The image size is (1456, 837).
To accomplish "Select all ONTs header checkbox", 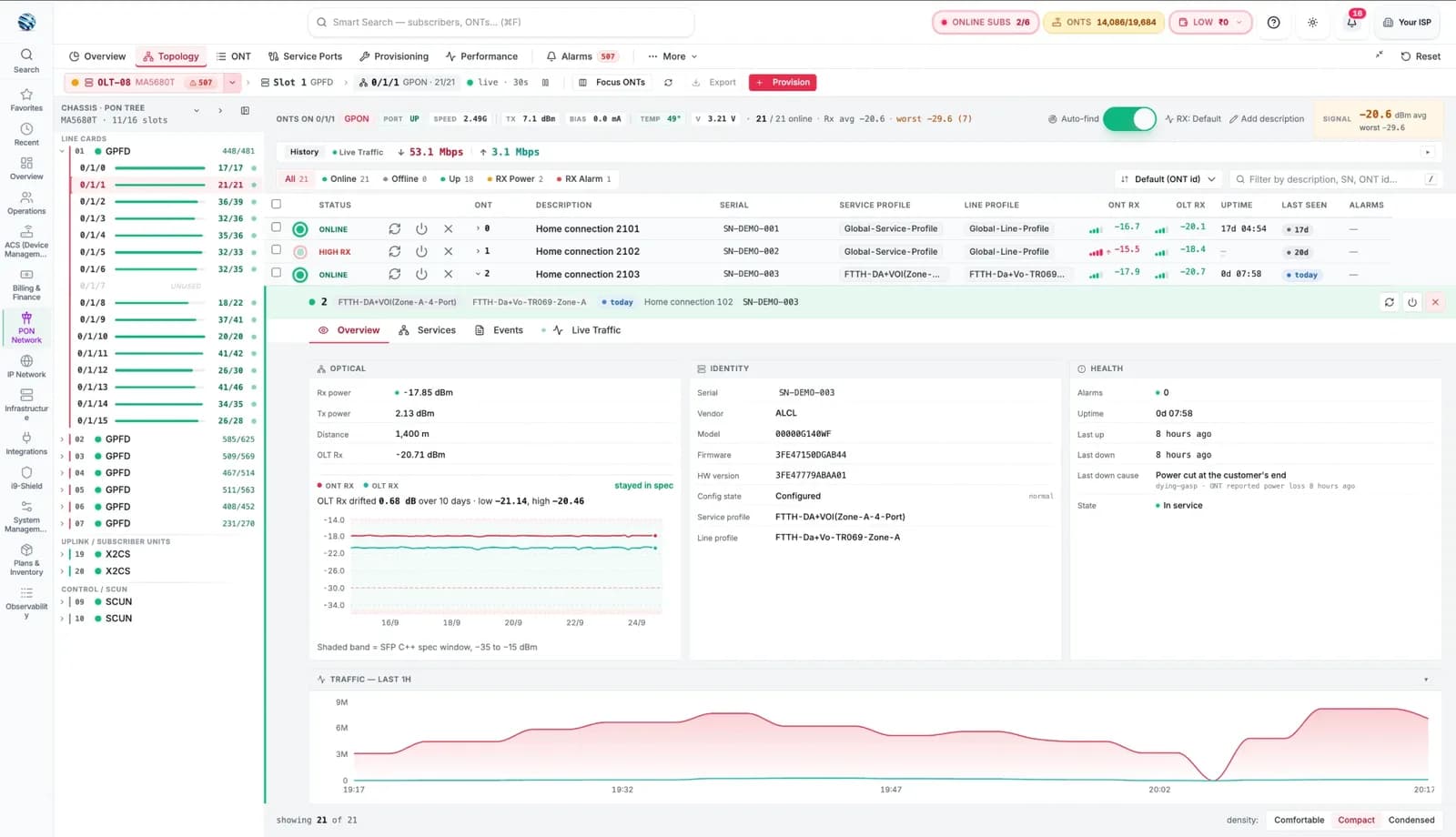I will [x=277, y=204].
